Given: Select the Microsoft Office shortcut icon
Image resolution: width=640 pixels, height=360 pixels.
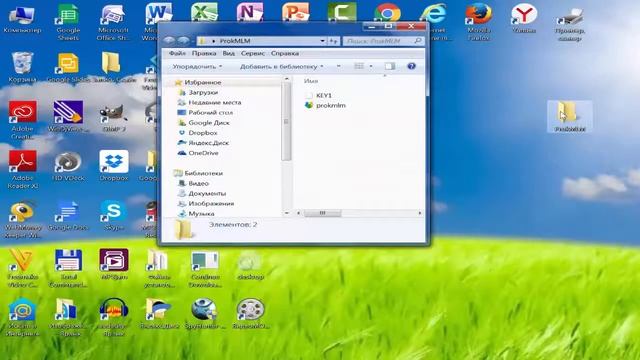Looking at the screenshot, I should [x=113, y=22].
